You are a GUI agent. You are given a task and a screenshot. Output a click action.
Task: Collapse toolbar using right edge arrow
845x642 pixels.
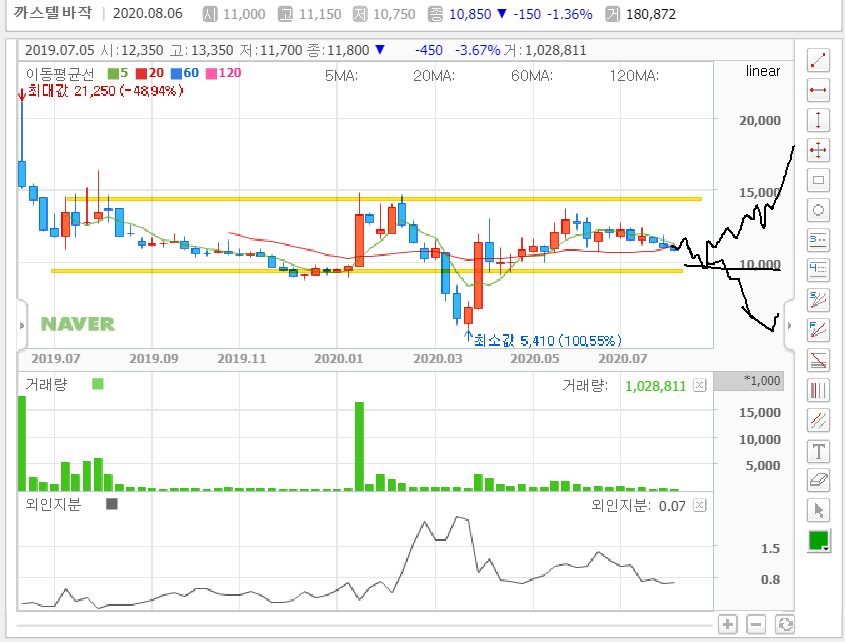pos(789,326)
